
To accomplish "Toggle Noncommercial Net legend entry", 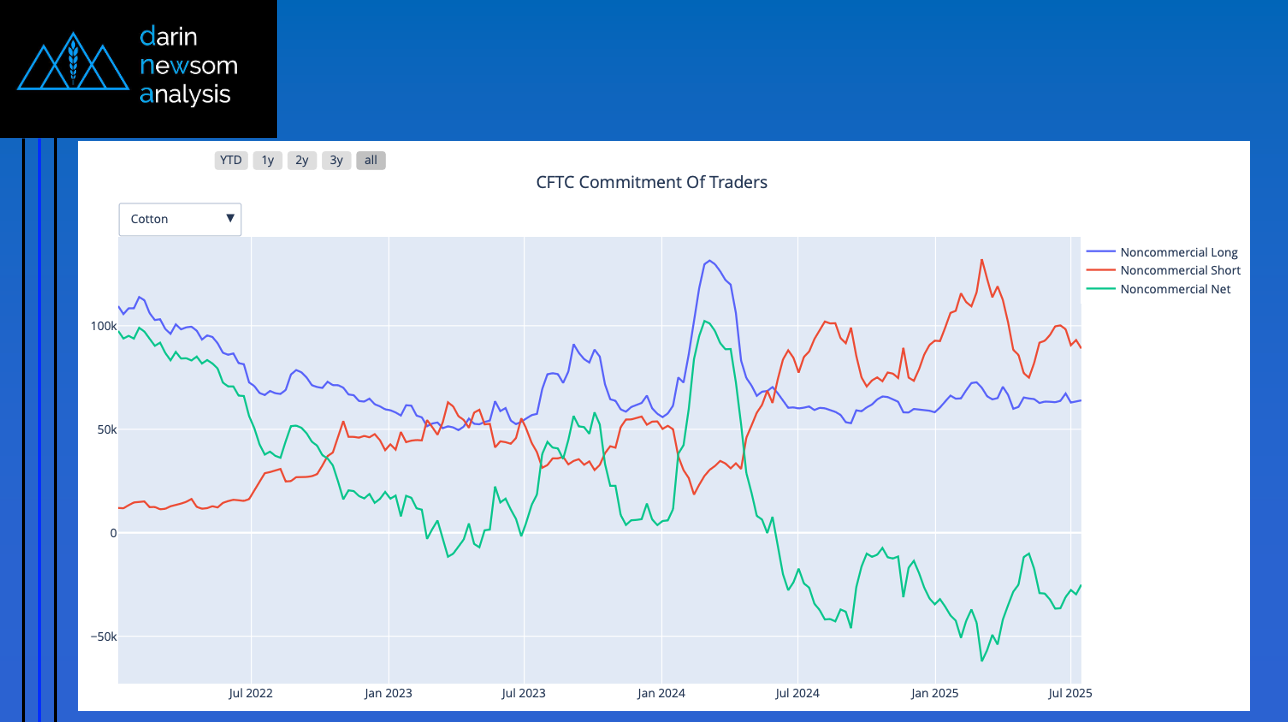I will click(1175, 289).
